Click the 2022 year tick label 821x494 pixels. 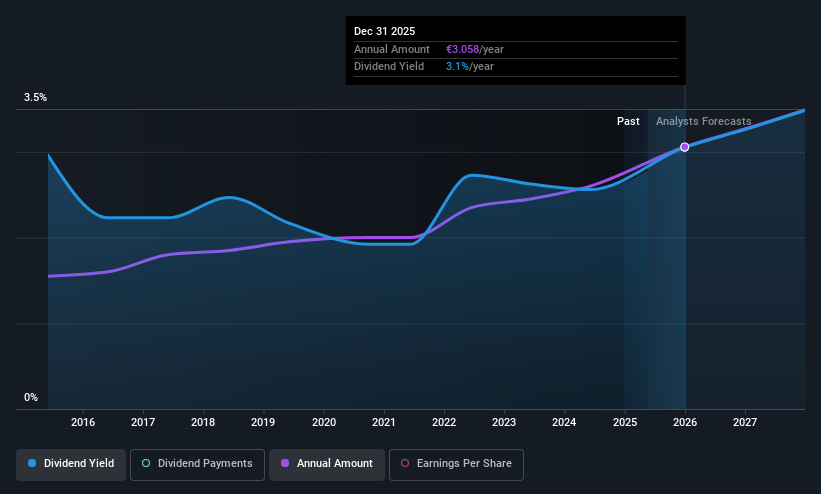444,422
